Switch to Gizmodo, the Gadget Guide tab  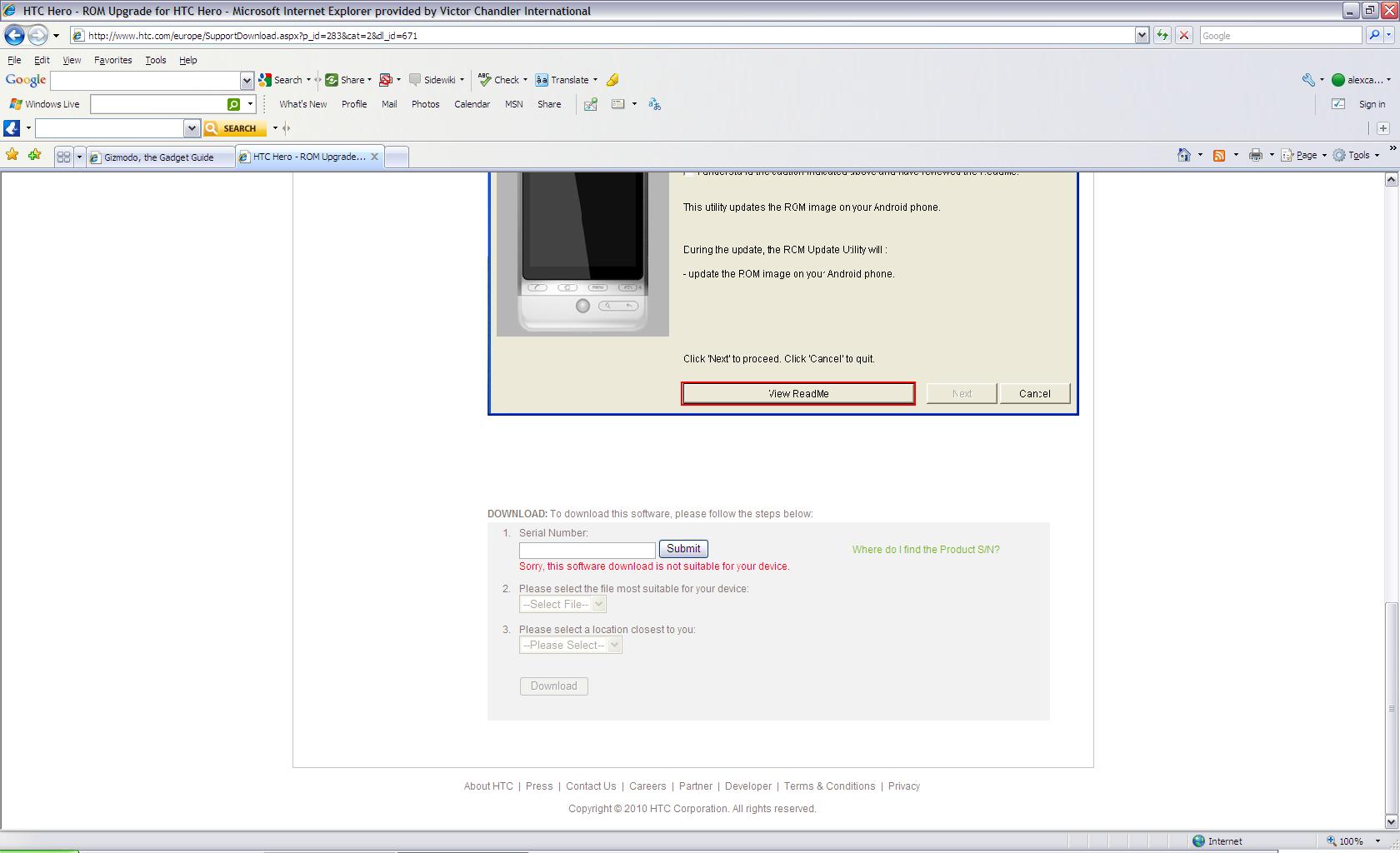click(x=158, y=157)
